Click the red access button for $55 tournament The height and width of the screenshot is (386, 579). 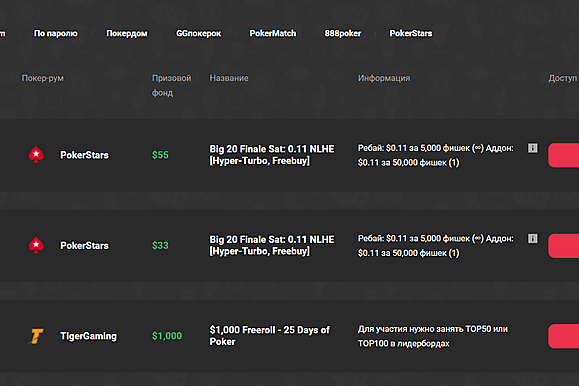point(563,155)
